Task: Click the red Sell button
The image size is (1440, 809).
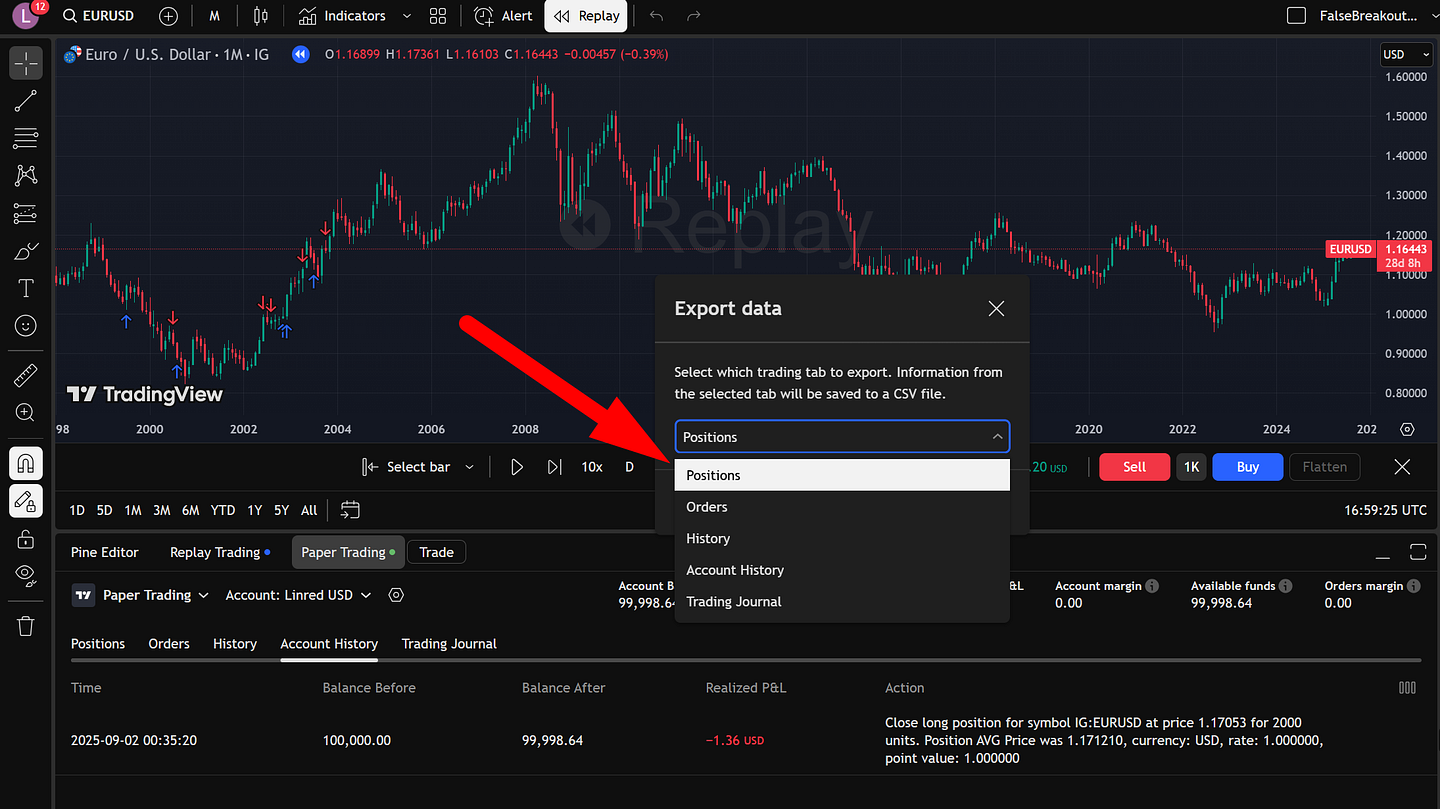Action: [x=1134, y=467]
